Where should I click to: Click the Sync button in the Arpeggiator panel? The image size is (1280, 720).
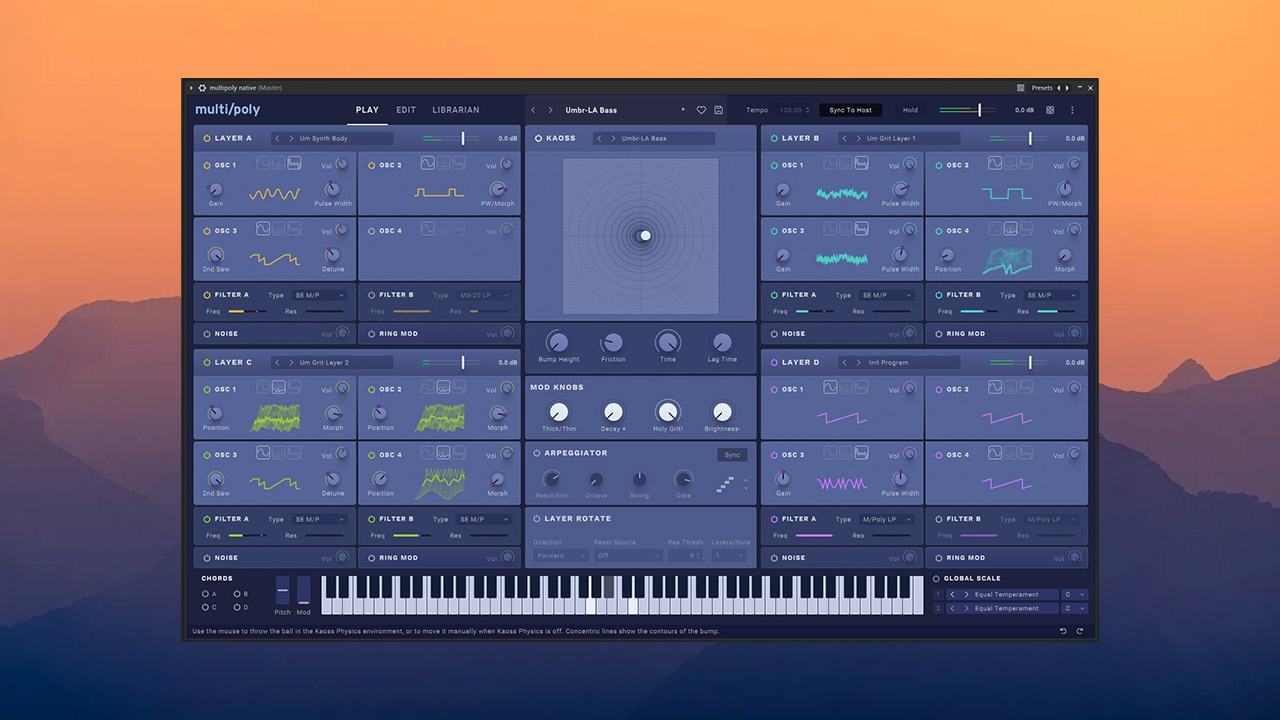[732, 454]
